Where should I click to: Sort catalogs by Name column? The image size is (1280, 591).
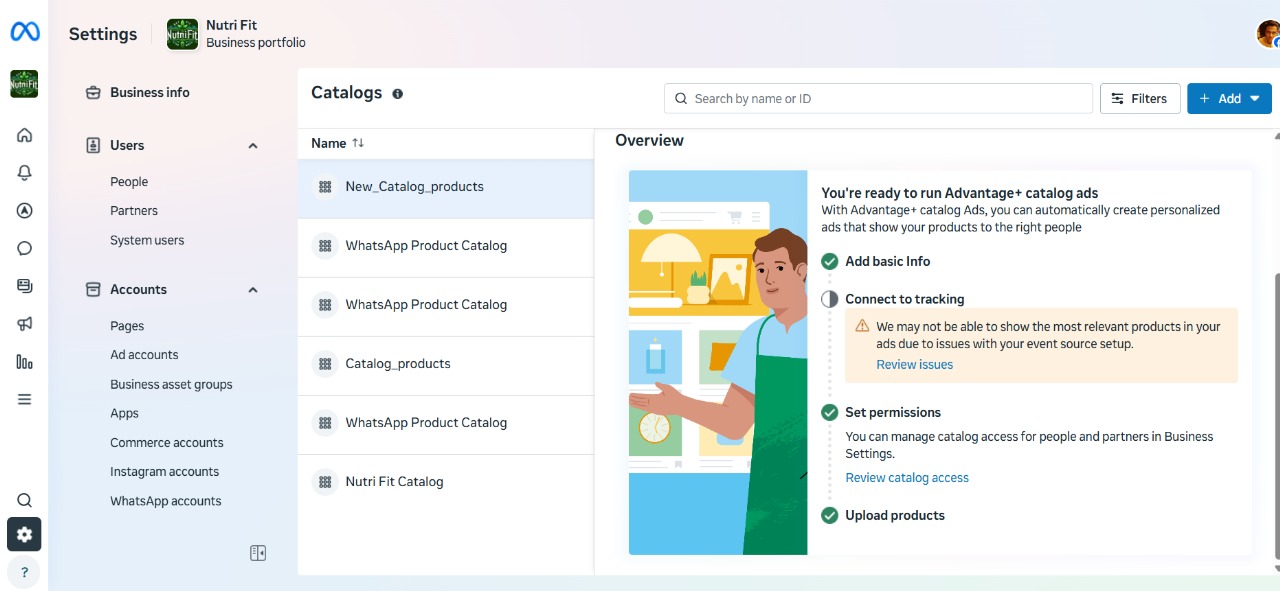tap(338, 143)
